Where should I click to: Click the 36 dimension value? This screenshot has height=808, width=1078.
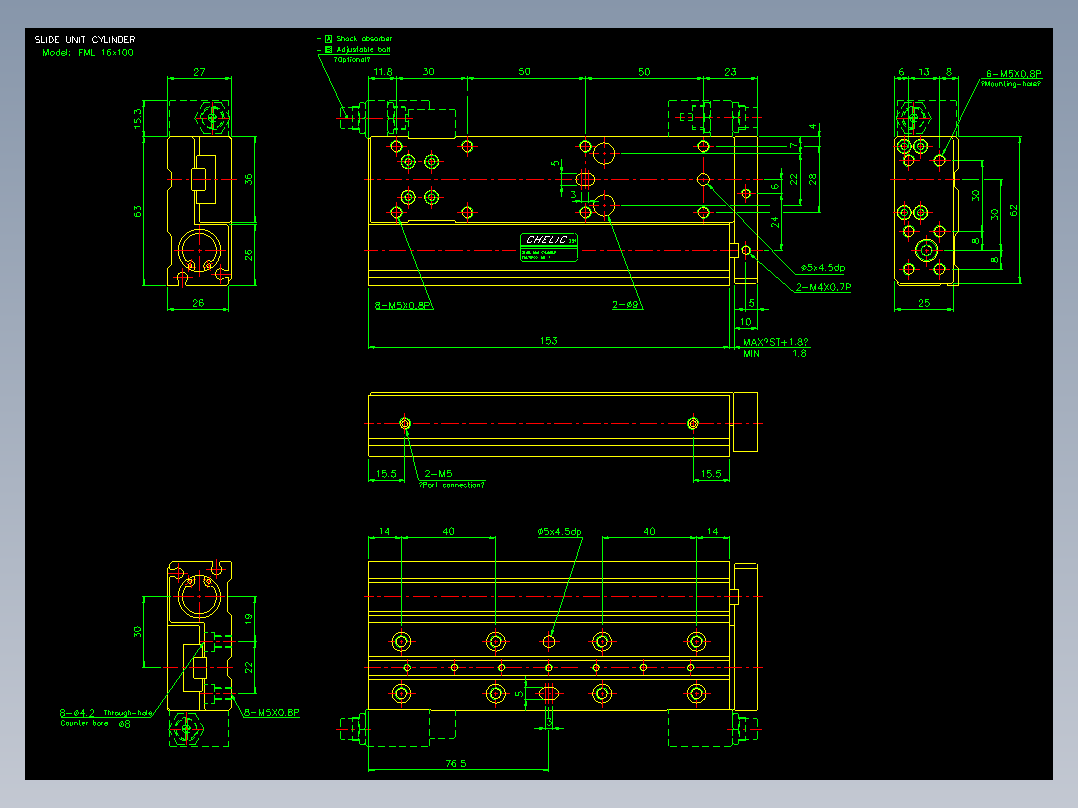(x=248, y=179)
